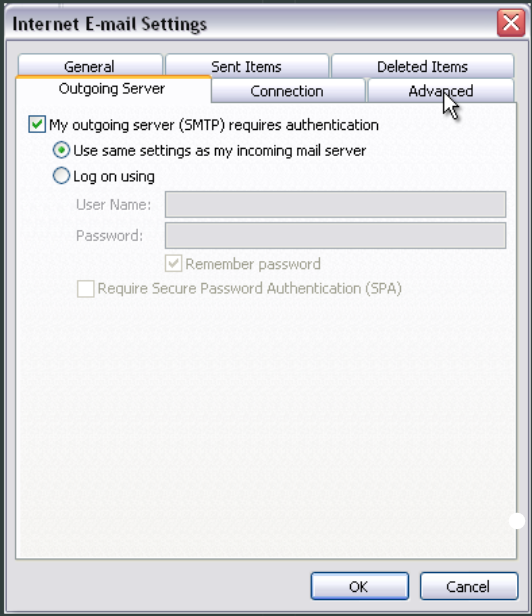Focus the Password text box
532x616 pixels.
[x=335, y=235]
